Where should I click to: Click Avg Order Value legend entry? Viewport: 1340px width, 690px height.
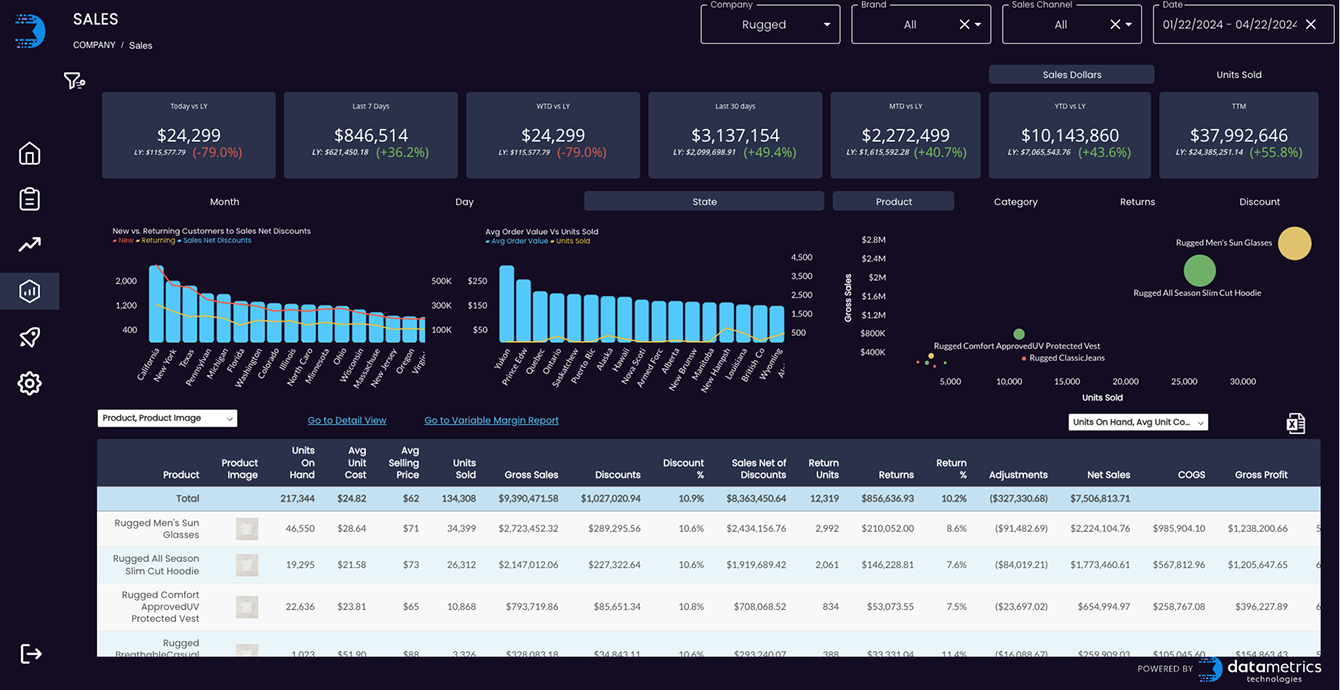coord(517,241)
